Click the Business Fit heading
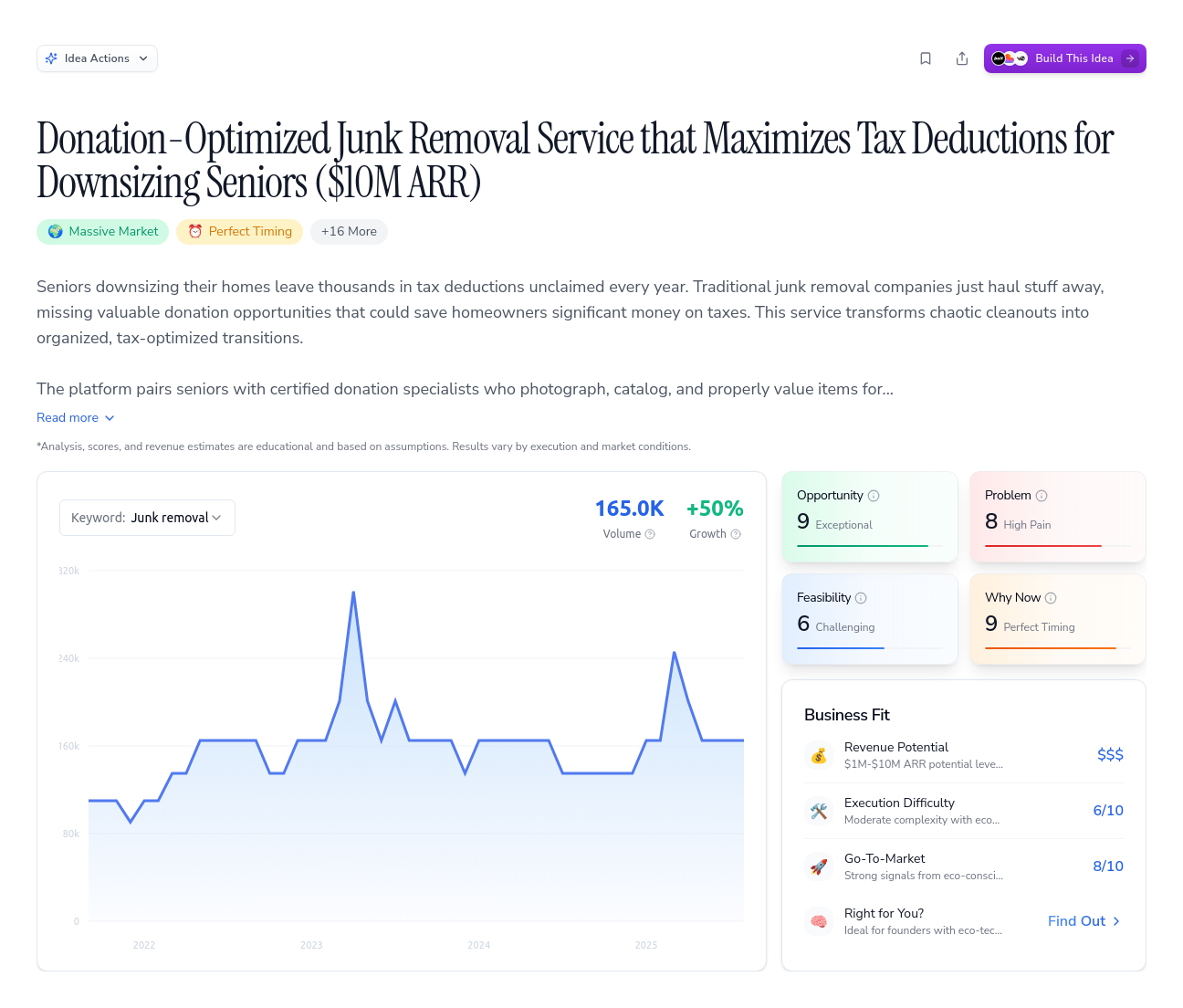 (x=847, y=715)
